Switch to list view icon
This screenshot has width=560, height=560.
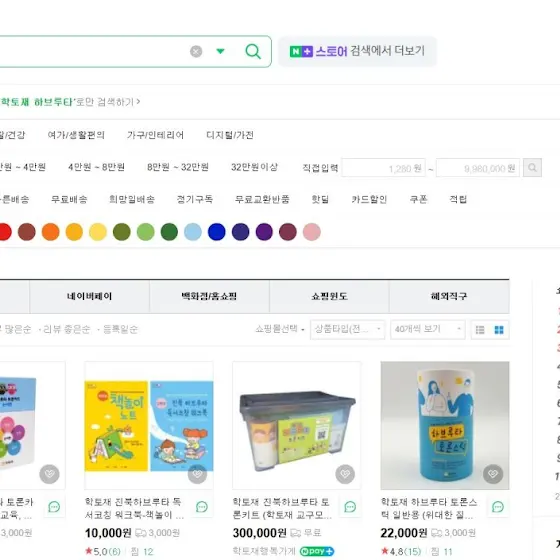480,330
